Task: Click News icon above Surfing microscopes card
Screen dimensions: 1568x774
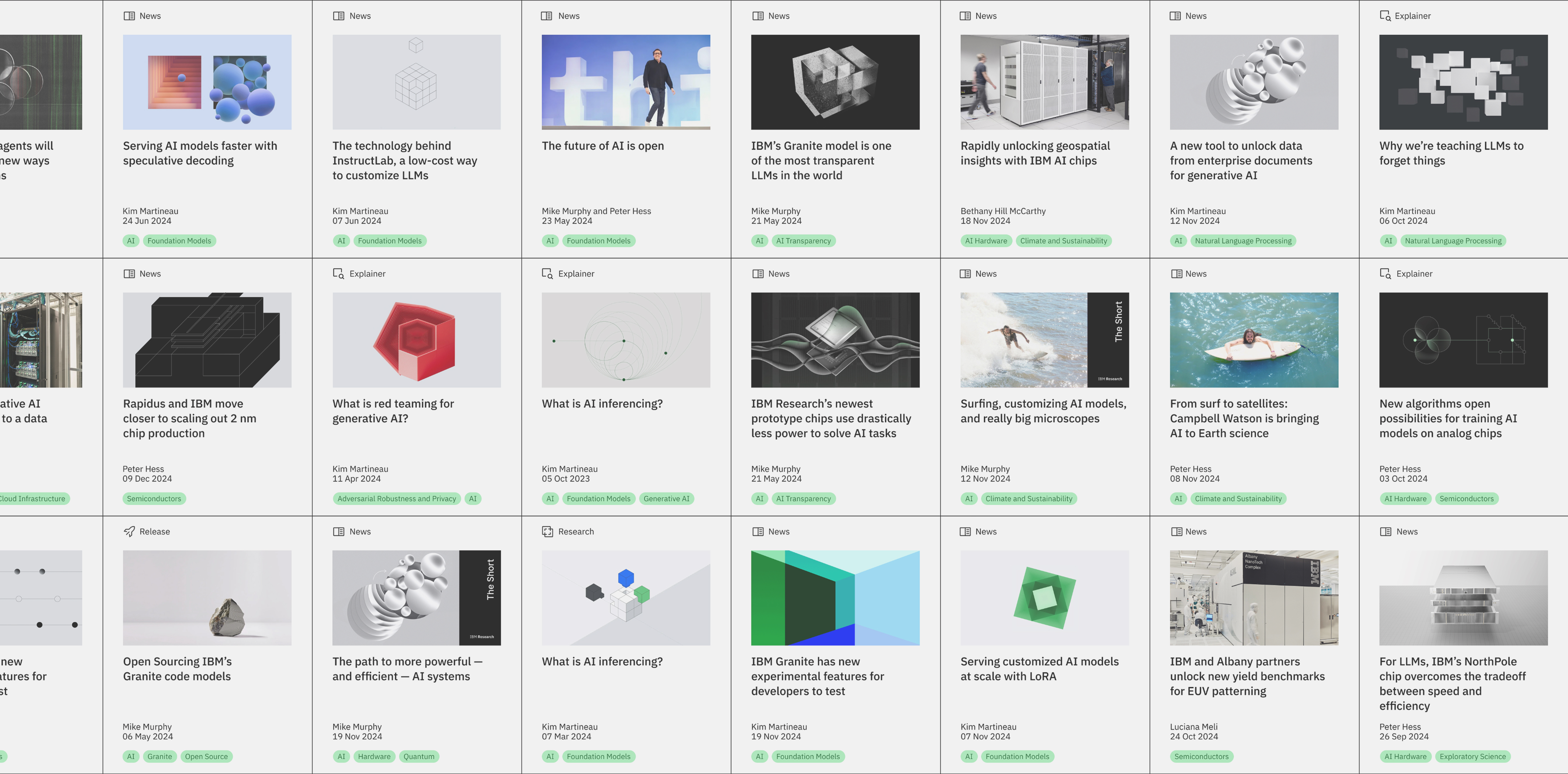Action: (965, 274)
